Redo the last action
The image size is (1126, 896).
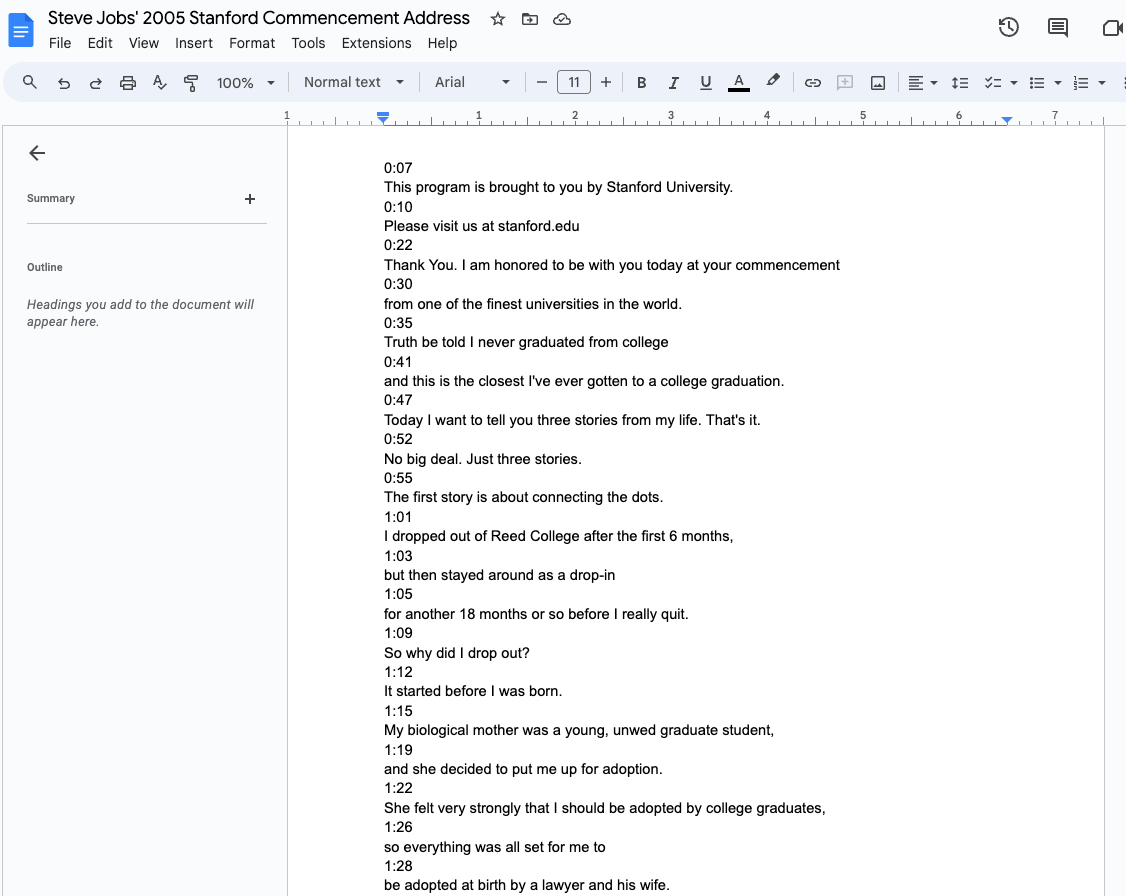[96, 83]
